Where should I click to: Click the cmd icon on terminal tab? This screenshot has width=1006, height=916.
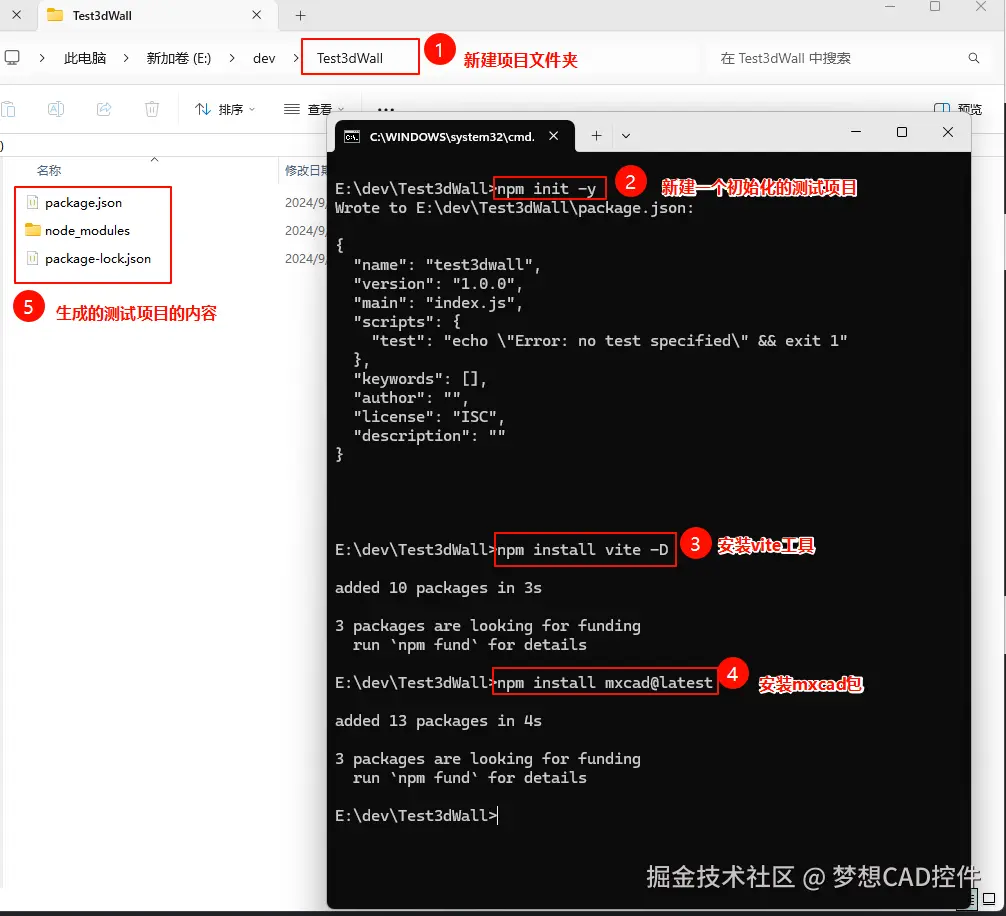point(352,137)
